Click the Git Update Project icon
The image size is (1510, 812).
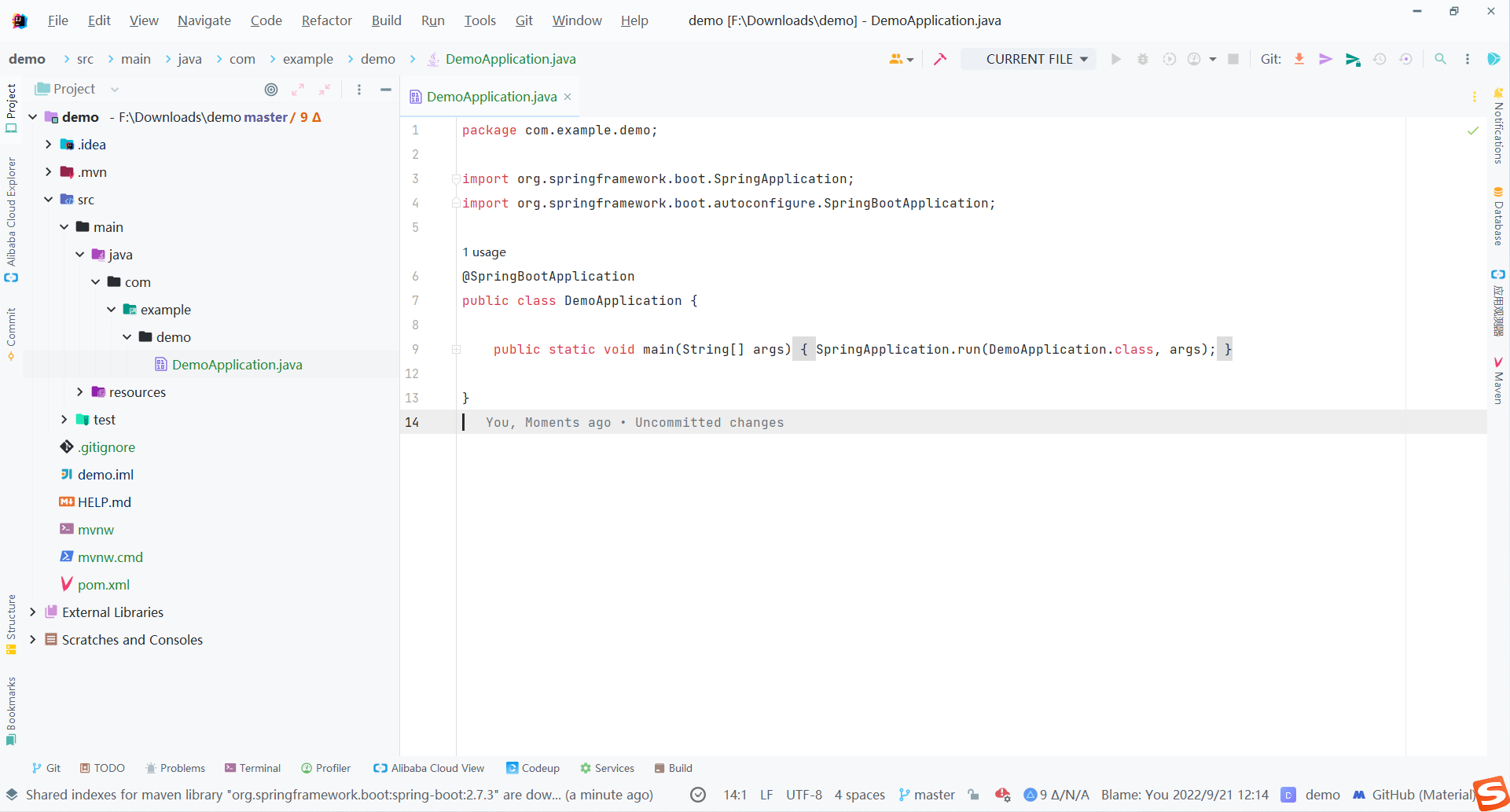pyautogui.click(x=1299, y=59)
